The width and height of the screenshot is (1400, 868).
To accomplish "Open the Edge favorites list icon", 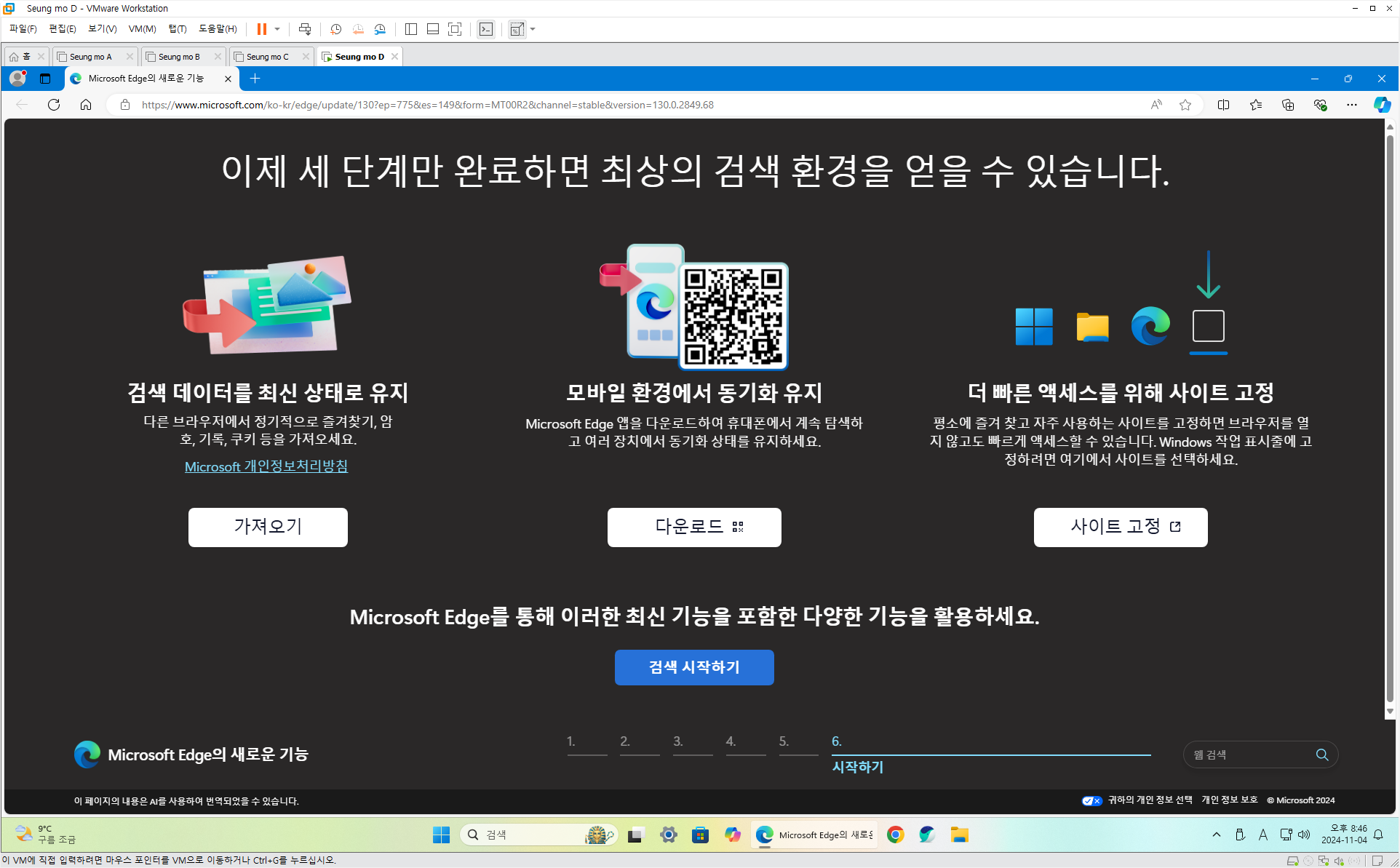I will [x=1256, y=105].
